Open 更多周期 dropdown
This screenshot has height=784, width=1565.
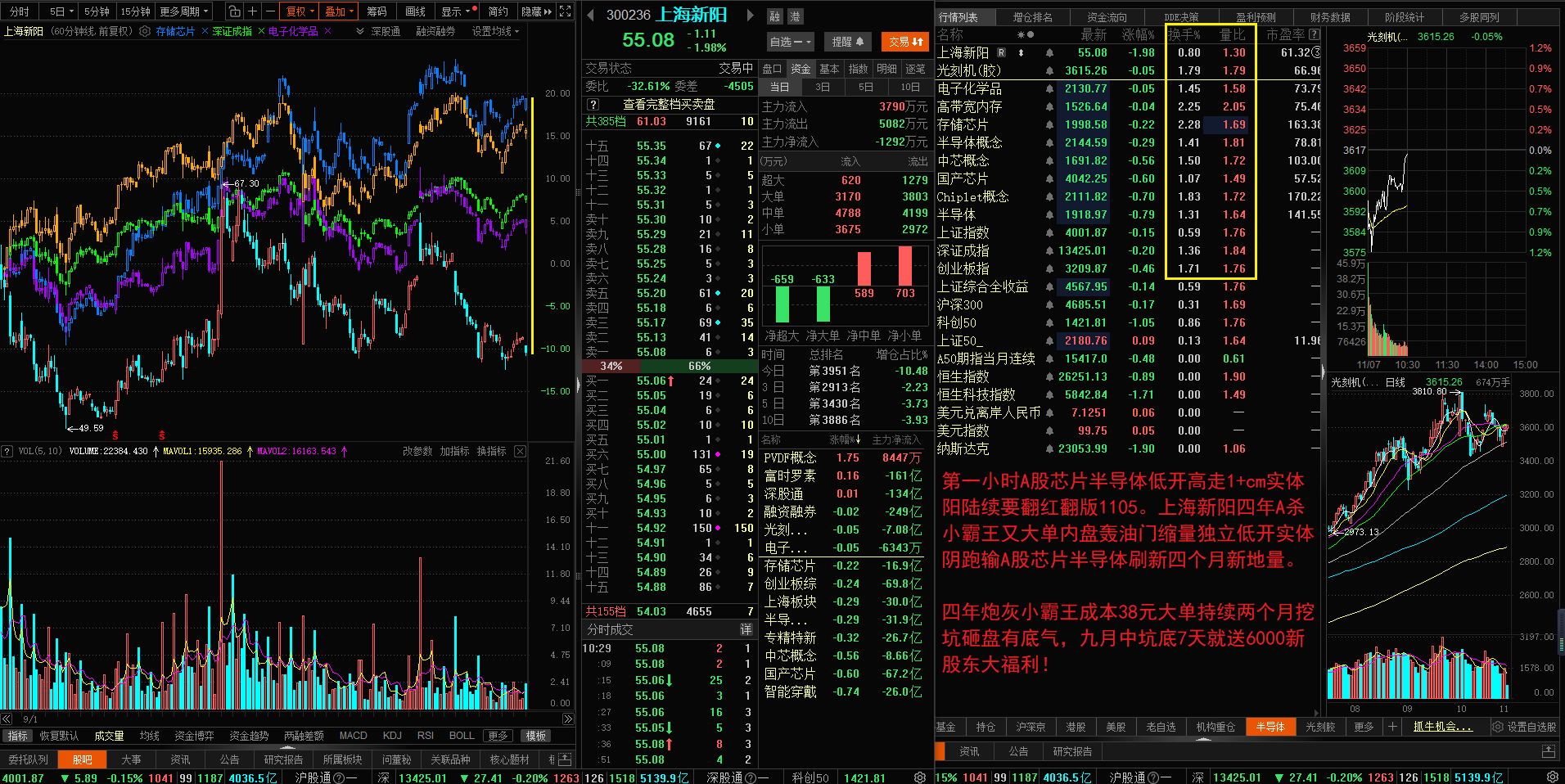click(x=184, y=11)
